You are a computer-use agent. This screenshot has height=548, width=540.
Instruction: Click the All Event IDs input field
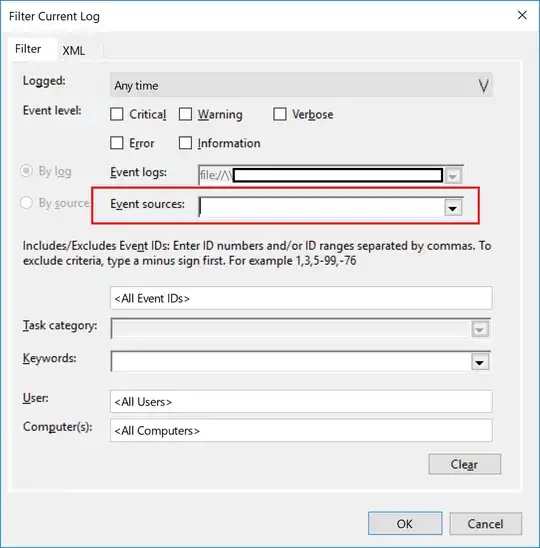301,298
